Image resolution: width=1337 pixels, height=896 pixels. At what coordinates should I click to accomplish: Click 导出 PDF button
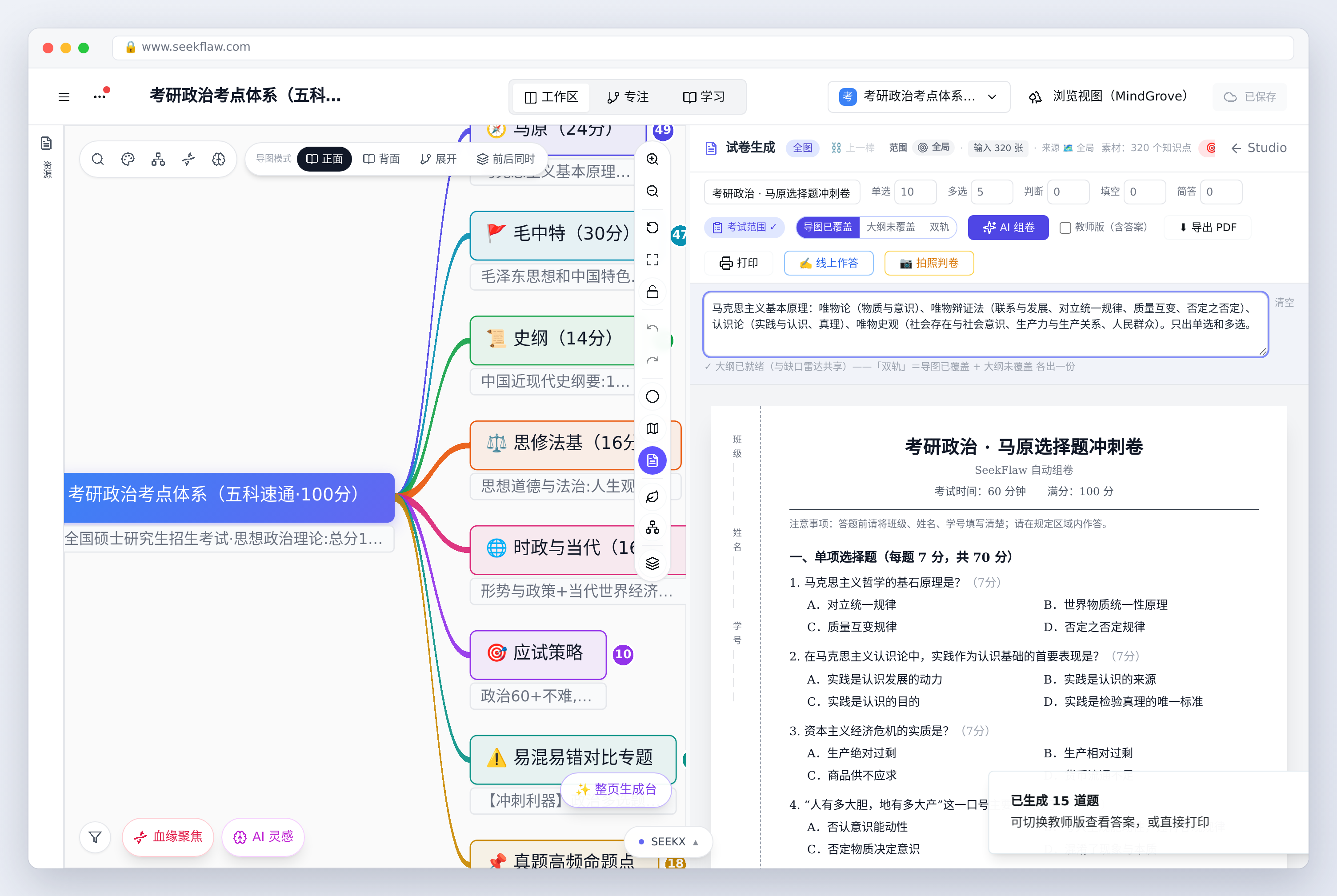(x=1207, y=228)
